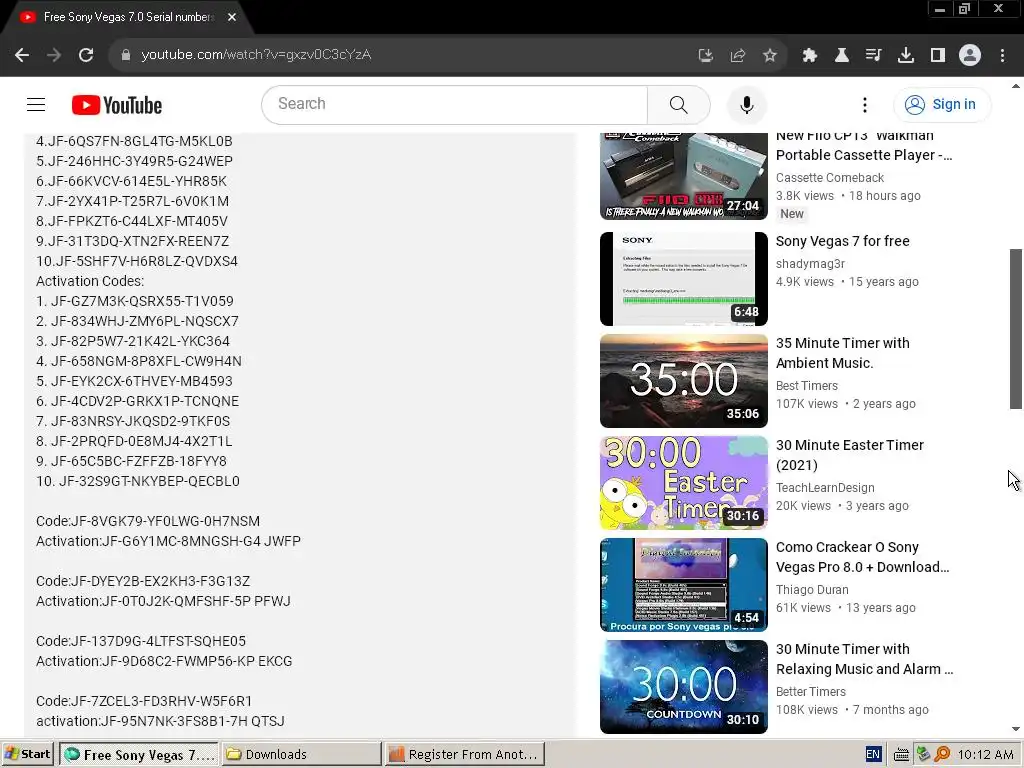This screenshot has height=768, width=1024.
Task: Click the page vertical scrollbar thumb
Action: pyautogui.click(x=1016, y=328)
